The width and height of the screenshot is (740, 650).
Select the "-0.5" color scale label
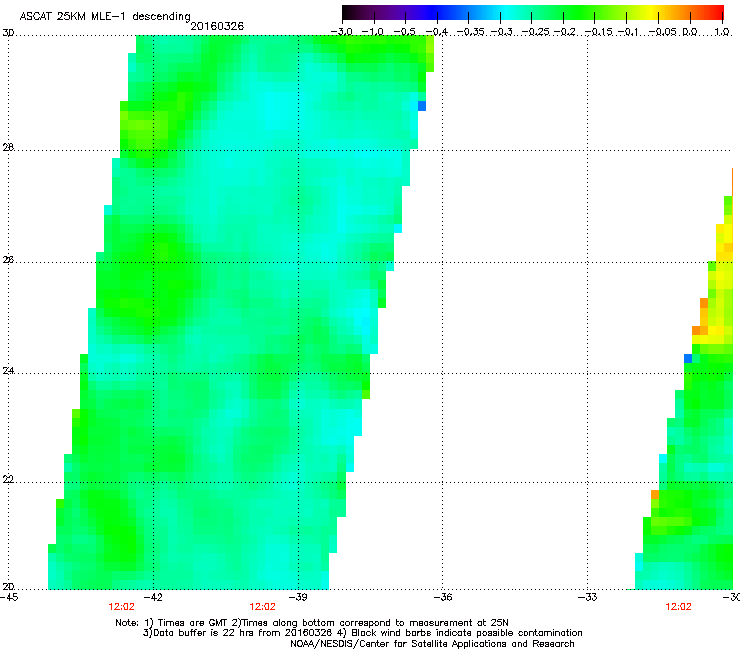pyautogui.click(x=404, y=32)
